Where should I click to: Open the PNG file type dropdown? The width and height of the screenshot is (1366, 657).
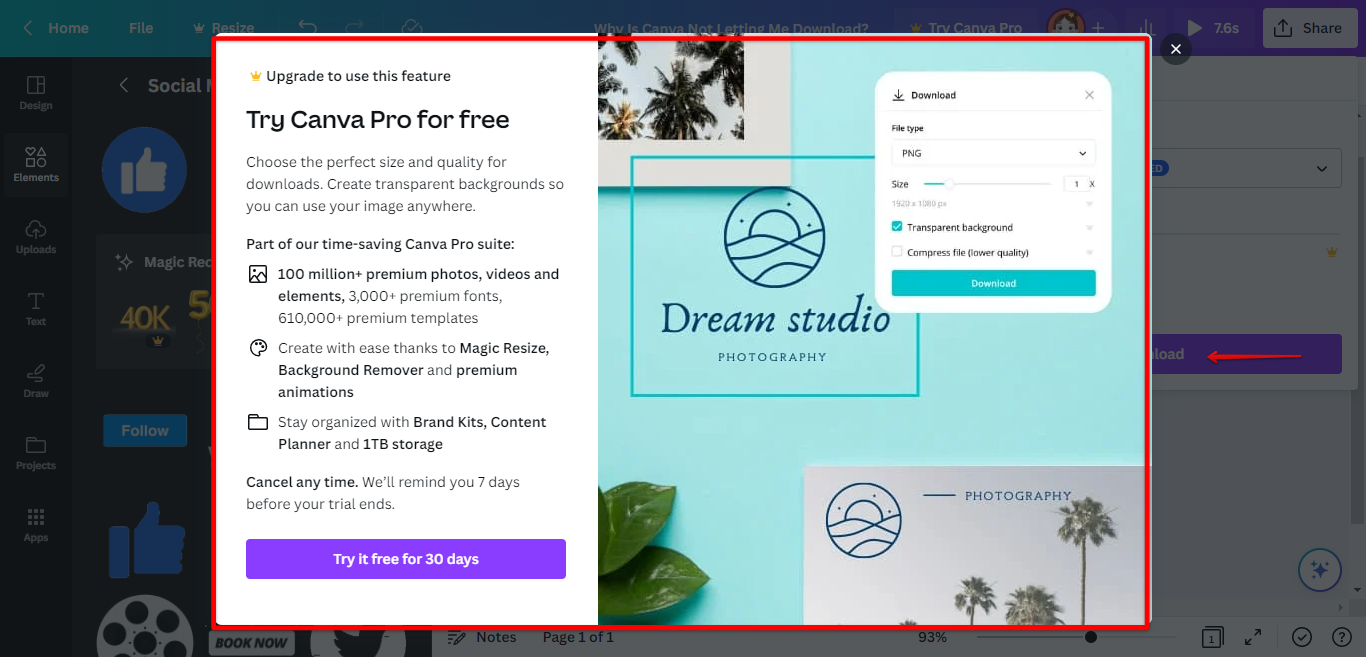tap(993, 153)
